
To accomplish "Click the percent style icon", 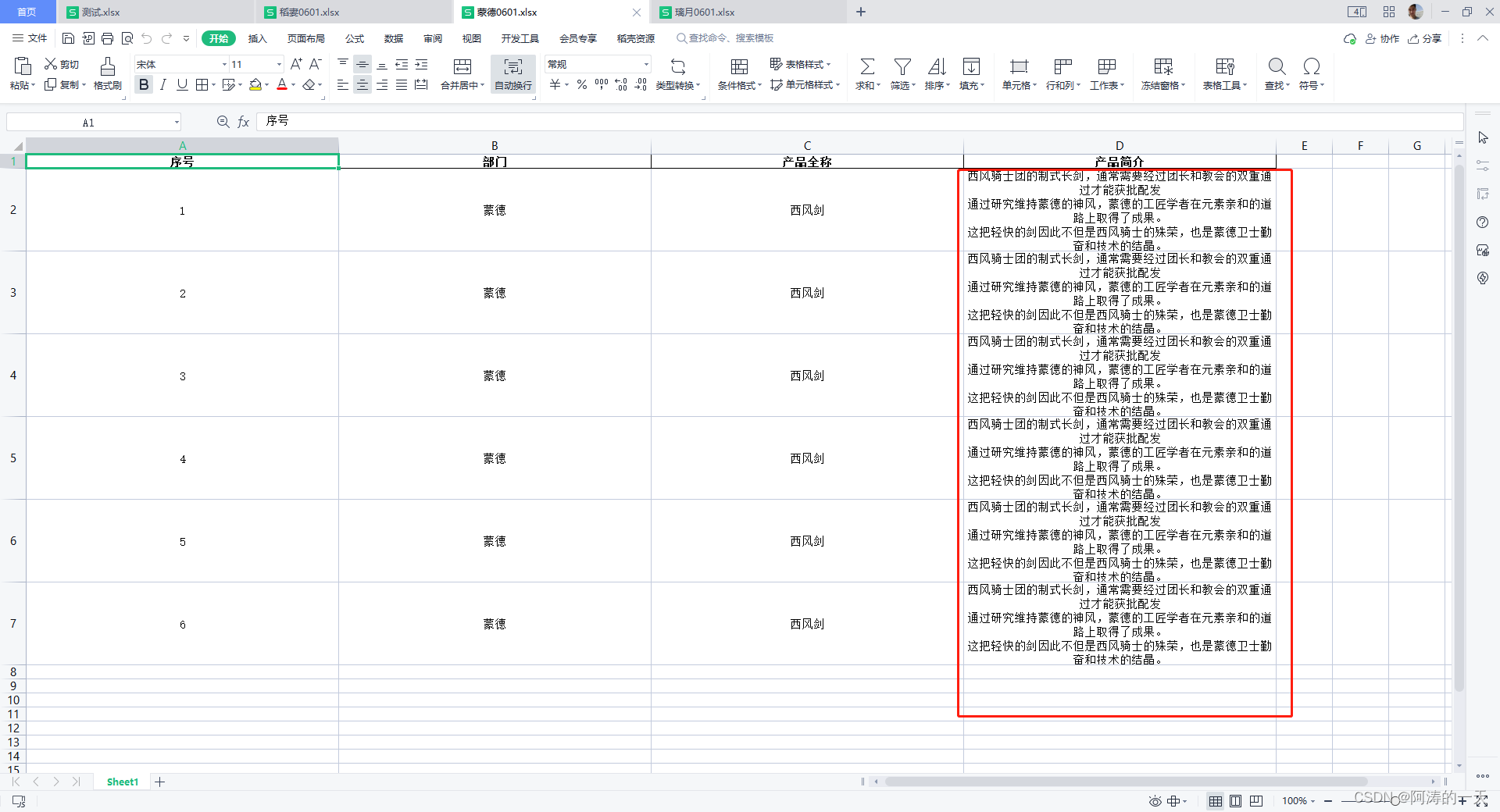I will click(582, 84).
